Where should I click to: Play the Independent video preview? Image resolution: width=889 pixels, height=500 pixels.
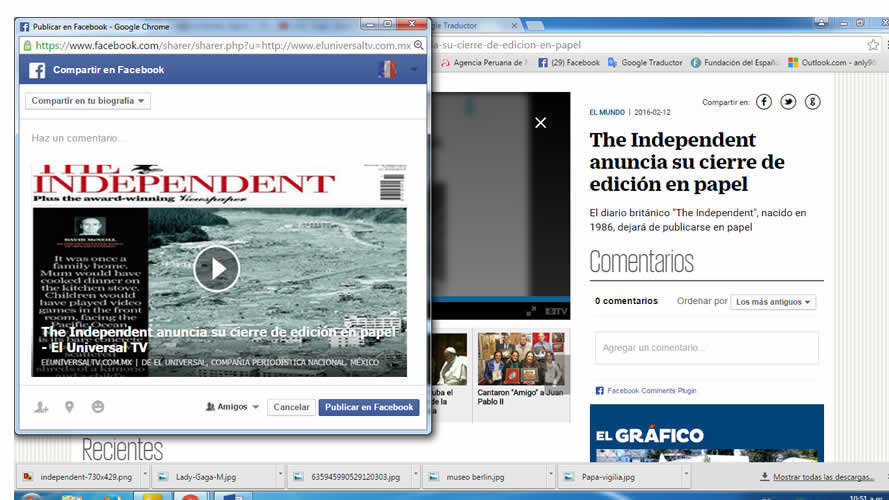coord(217,269)
